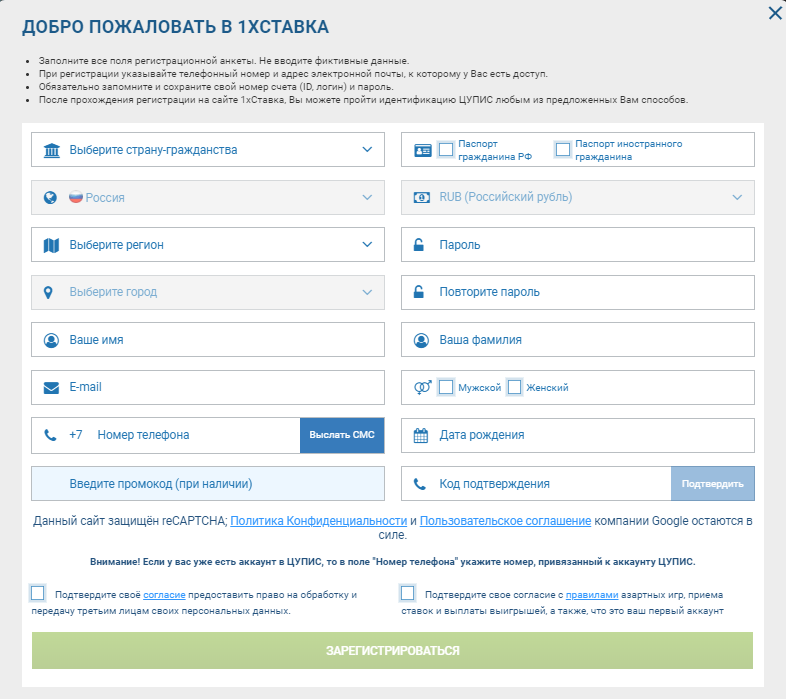Open the Россия country dropdown
This screenshot has width=786, height=699.
[x=208, y=198]
